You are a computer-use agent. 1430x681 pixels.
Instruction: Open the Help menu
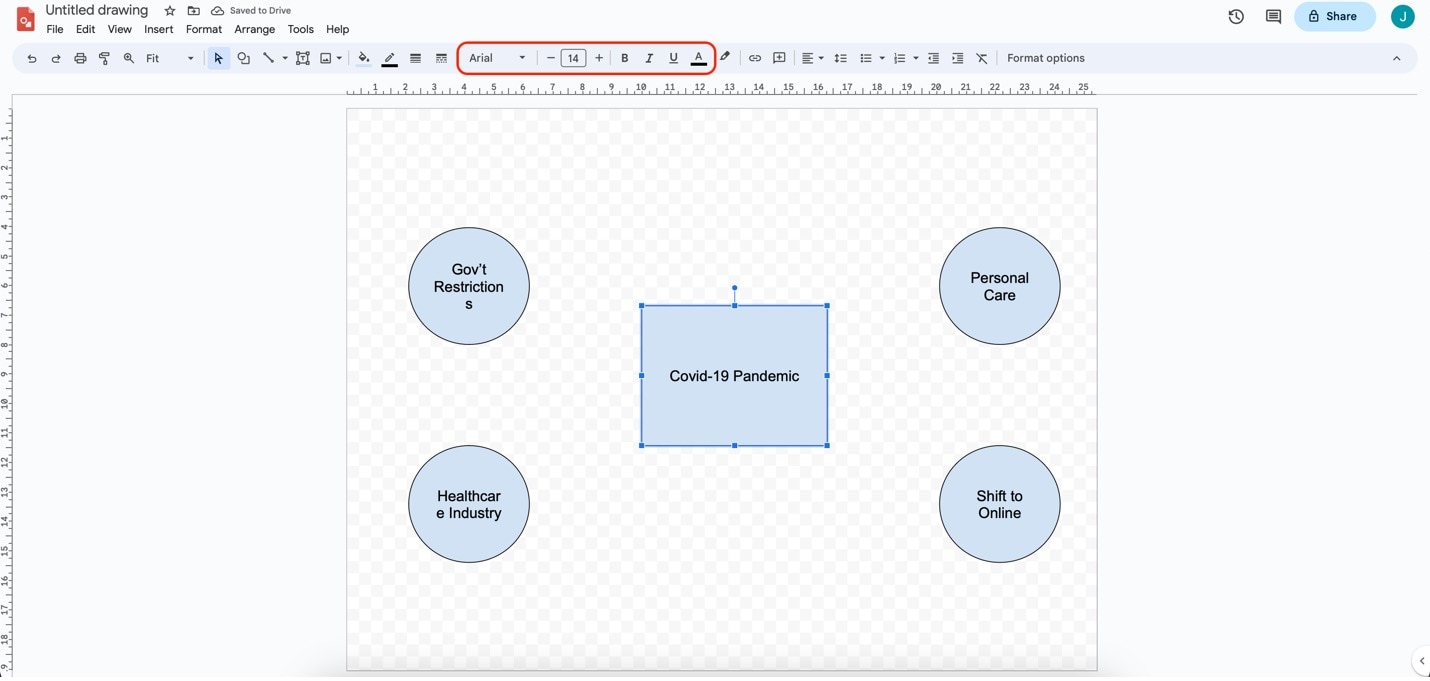338,30
